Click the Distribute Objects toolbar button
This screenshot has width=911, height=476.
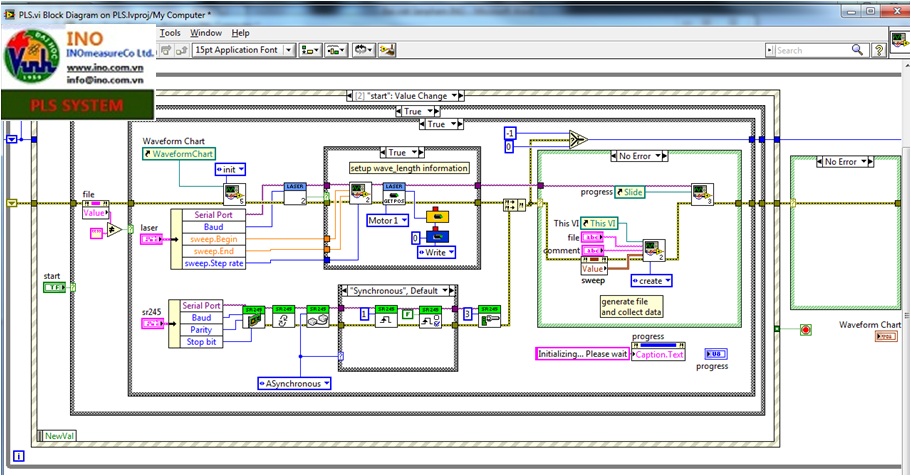click(x=336, y=50)
